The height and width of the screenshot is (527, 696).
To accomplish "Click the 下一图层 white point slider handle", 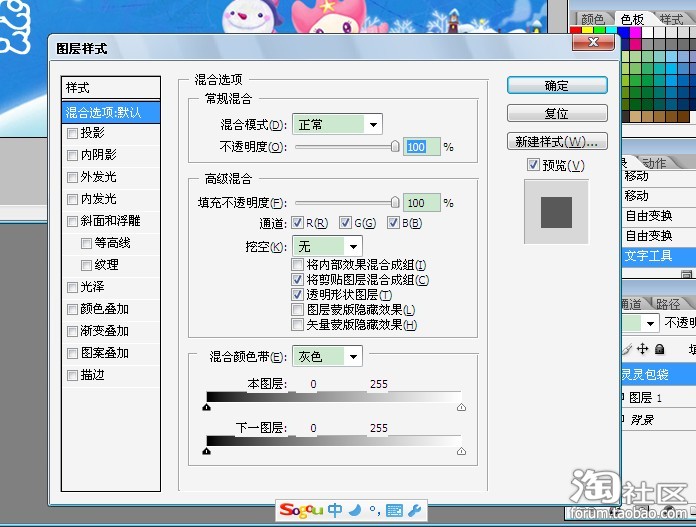I will (x=462, y=451).
